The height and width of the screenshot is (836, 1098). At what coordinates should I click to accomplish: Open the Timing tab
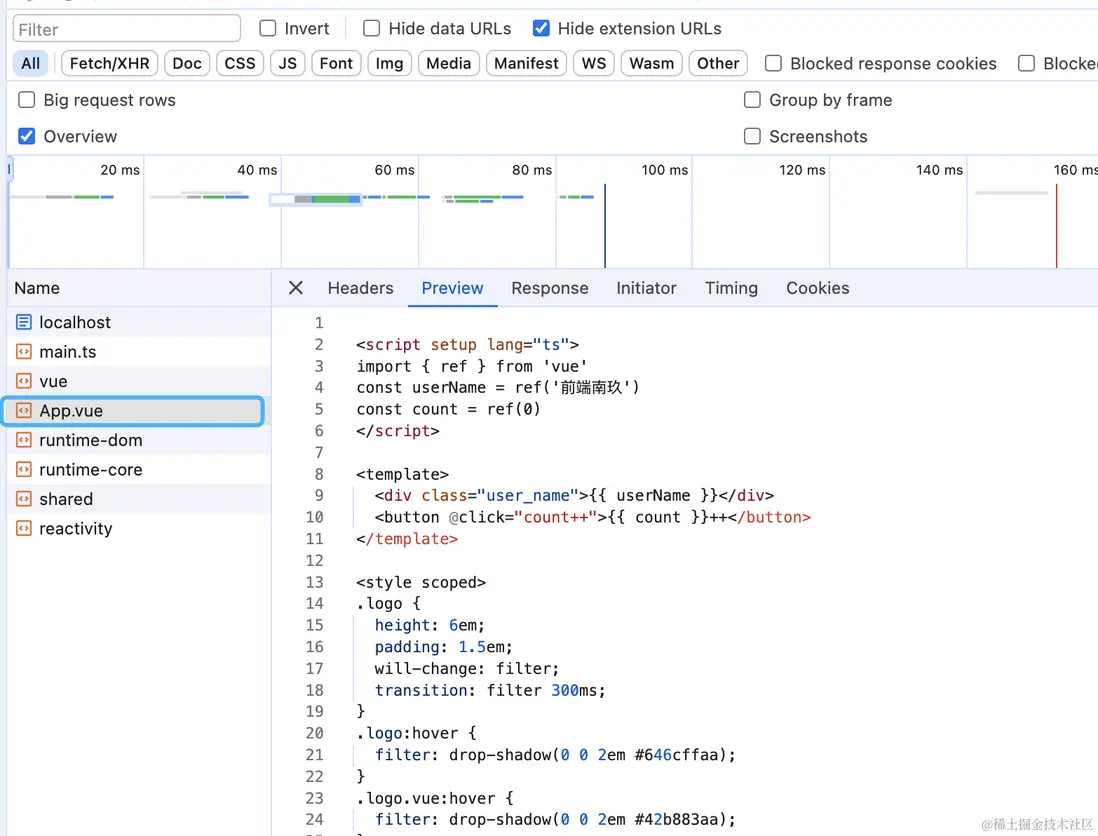(731, 288)
